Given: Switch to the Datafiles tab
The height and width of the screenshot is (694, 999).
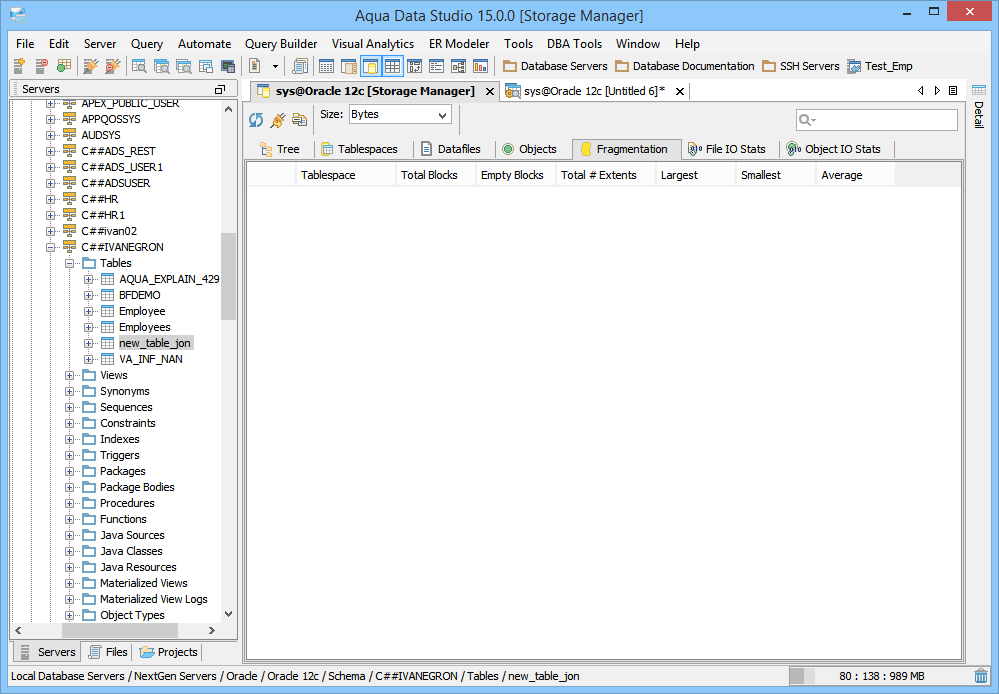Looking at the screenshot, I should coord(450,149).
